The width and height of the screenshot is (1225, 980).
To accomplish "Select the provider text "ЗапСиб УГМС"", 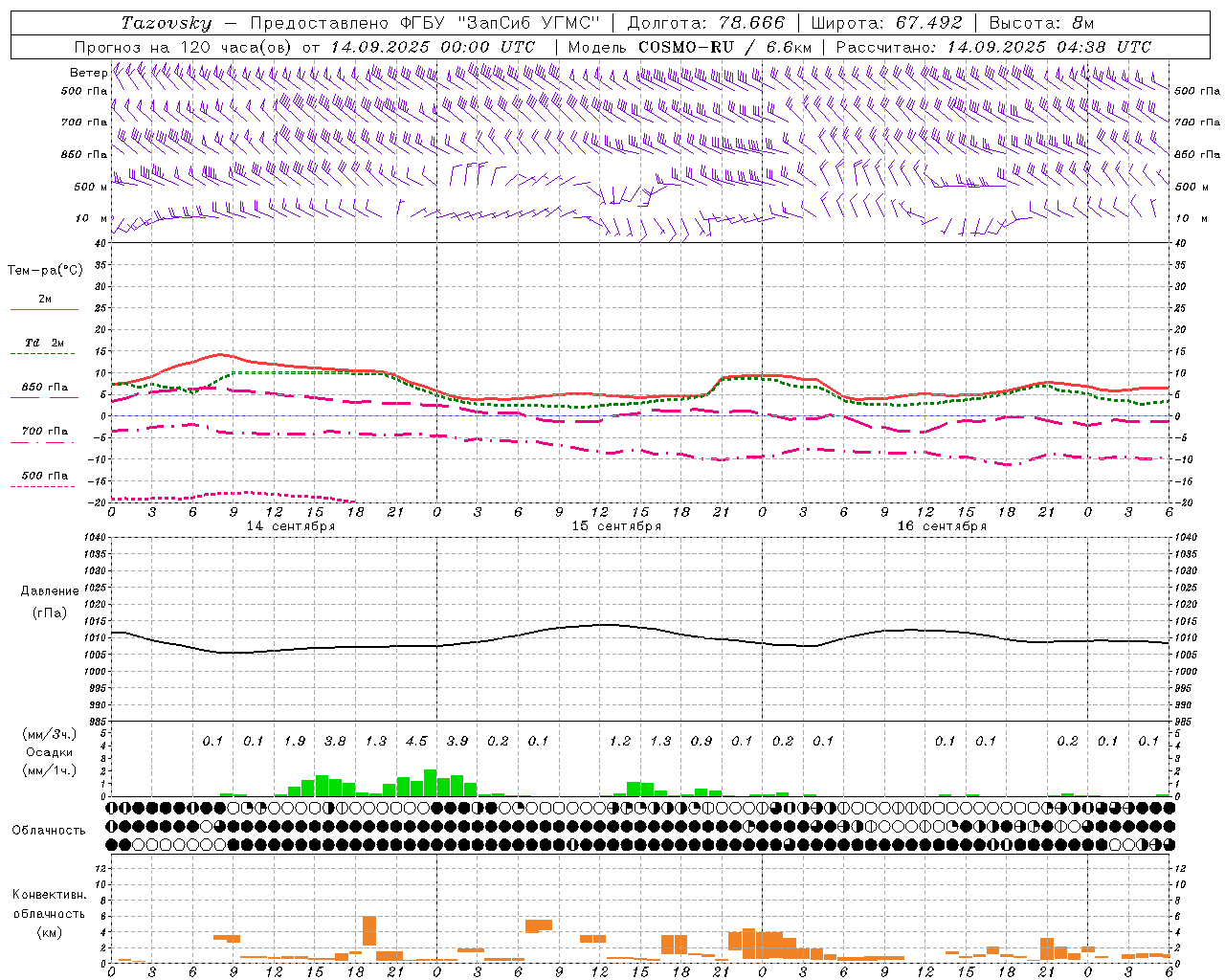I will tap(526, 23).
